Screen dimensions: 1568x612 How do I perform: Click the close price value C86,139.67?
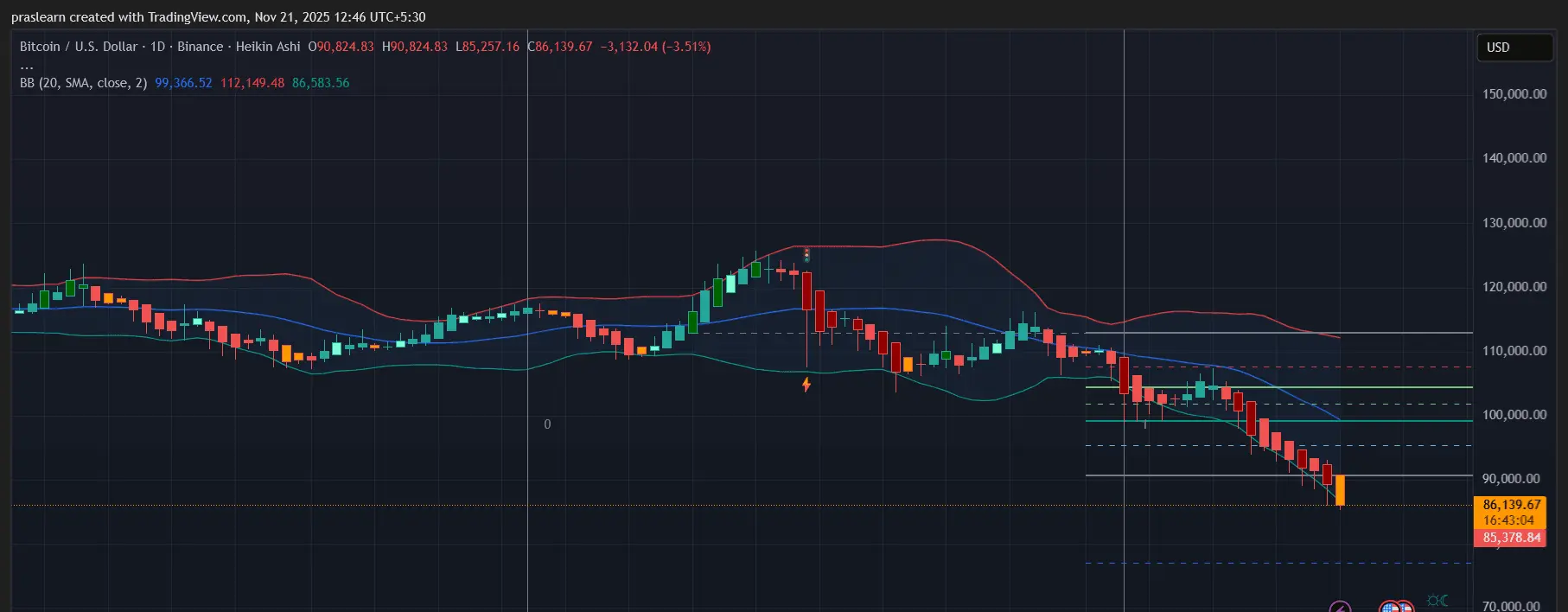coord(560,47)
